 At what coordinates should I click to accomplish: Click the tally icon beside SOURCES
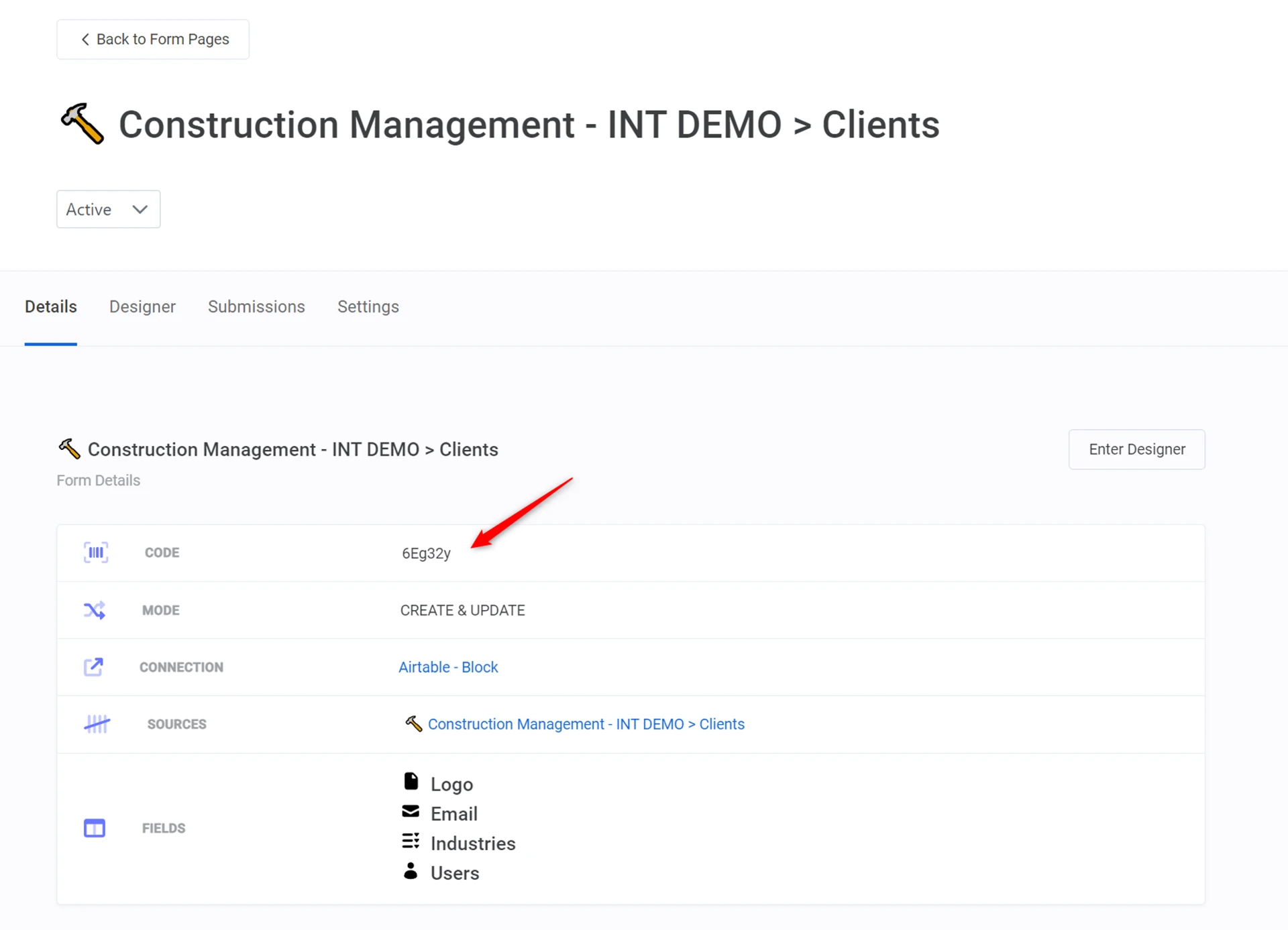[97, 724]
